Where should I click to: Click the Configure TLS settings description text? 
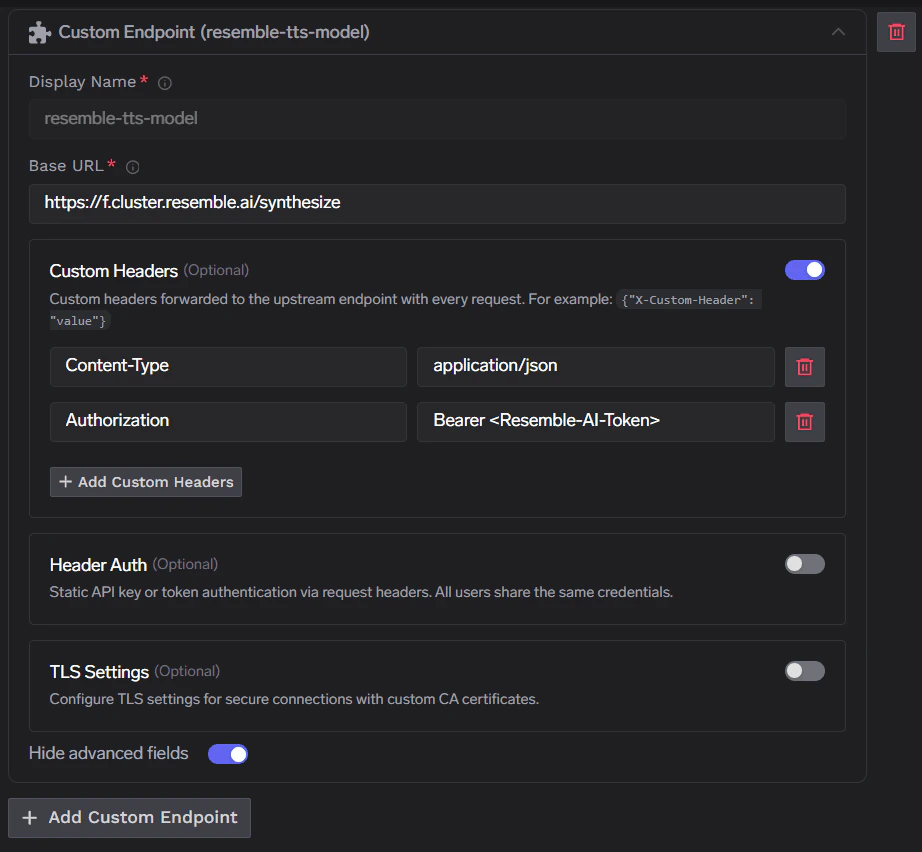[x=294, y=699]
